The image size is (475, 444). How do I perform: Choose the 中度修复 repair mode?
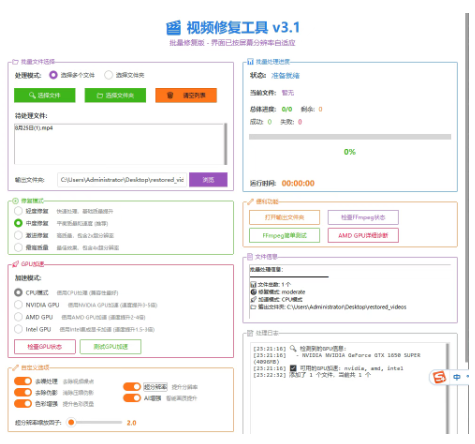(x=18, y=223)
